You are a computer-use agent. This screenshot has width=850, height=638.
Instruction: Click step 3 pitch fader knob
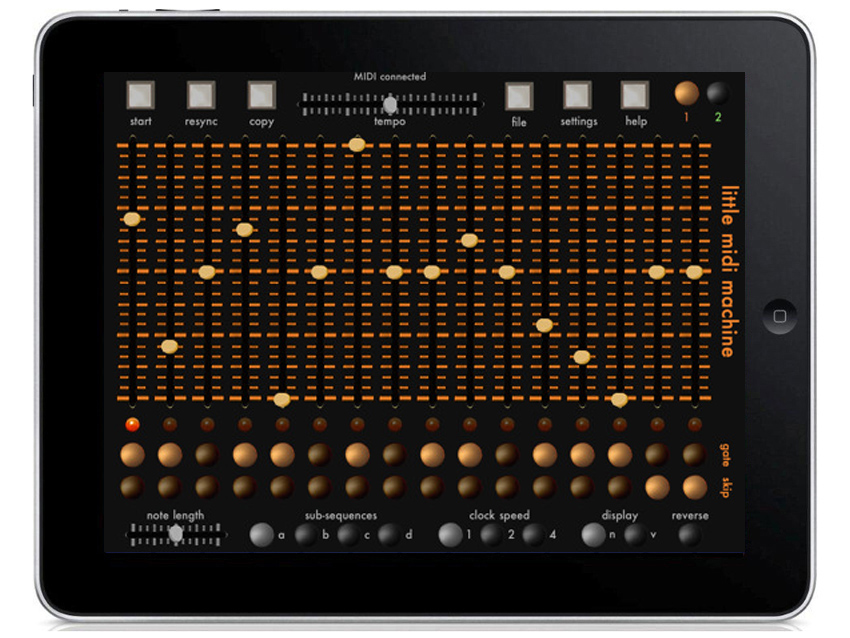[207, 272]
